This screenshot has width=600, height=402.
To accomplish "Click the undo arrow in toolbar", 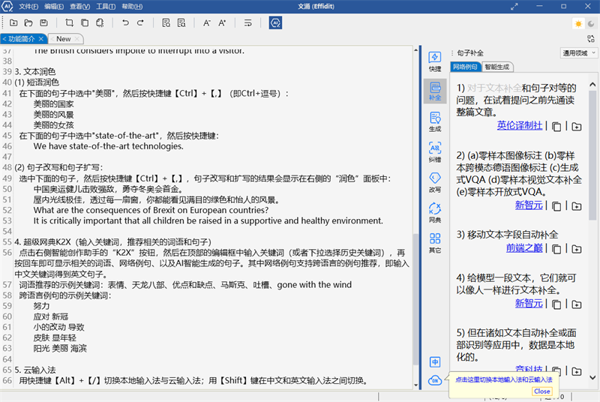I will [x=125, y=21].
